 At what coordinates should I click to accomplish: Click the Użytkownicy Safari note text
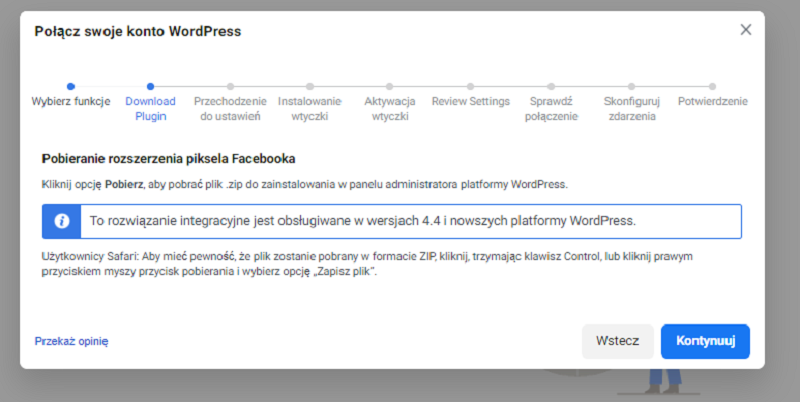pos(367,264)
